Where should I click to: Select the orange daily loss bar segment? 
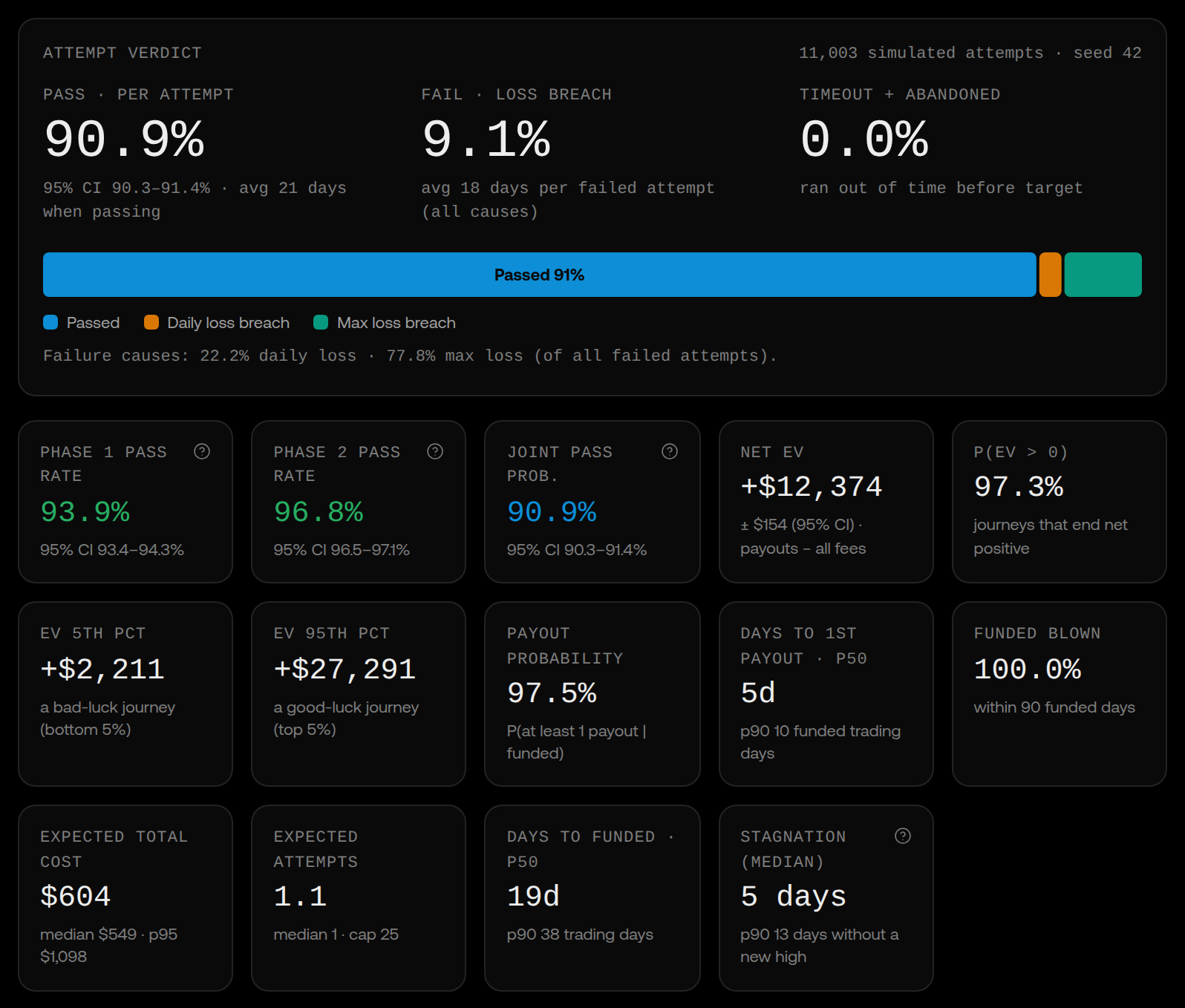[x=1051, y=275]
